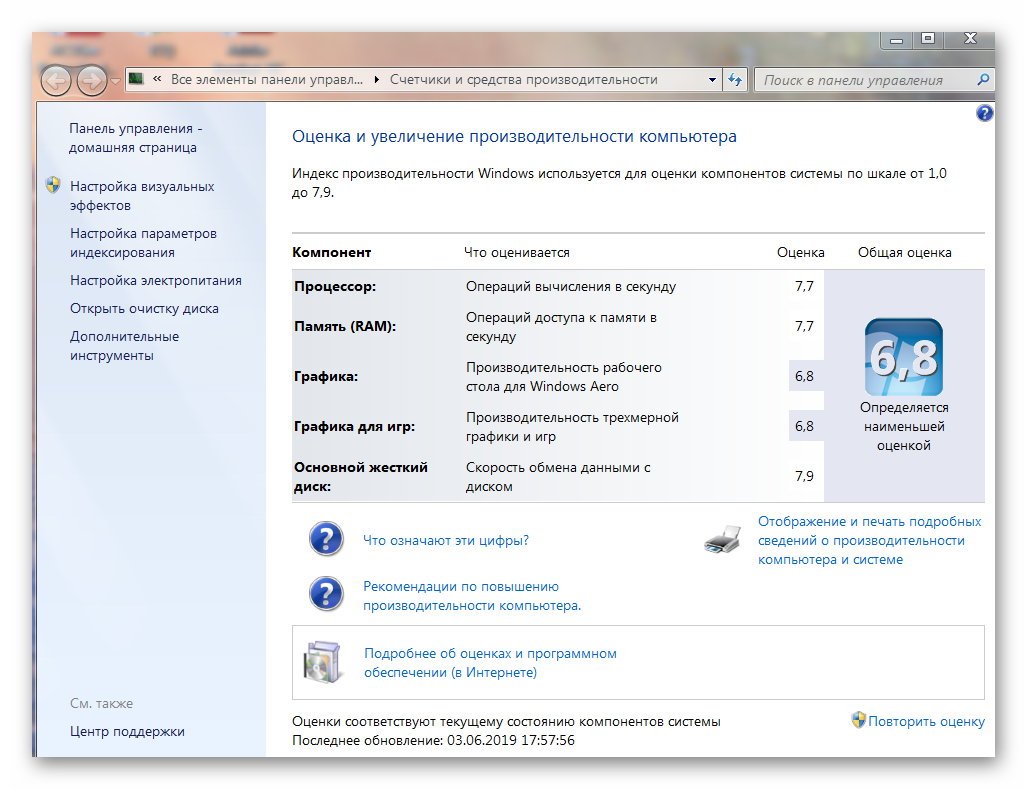The width and height of the screenshot is (1027, 789).
Task: Click the printer icon for detailed report
Action: (722, 541)
